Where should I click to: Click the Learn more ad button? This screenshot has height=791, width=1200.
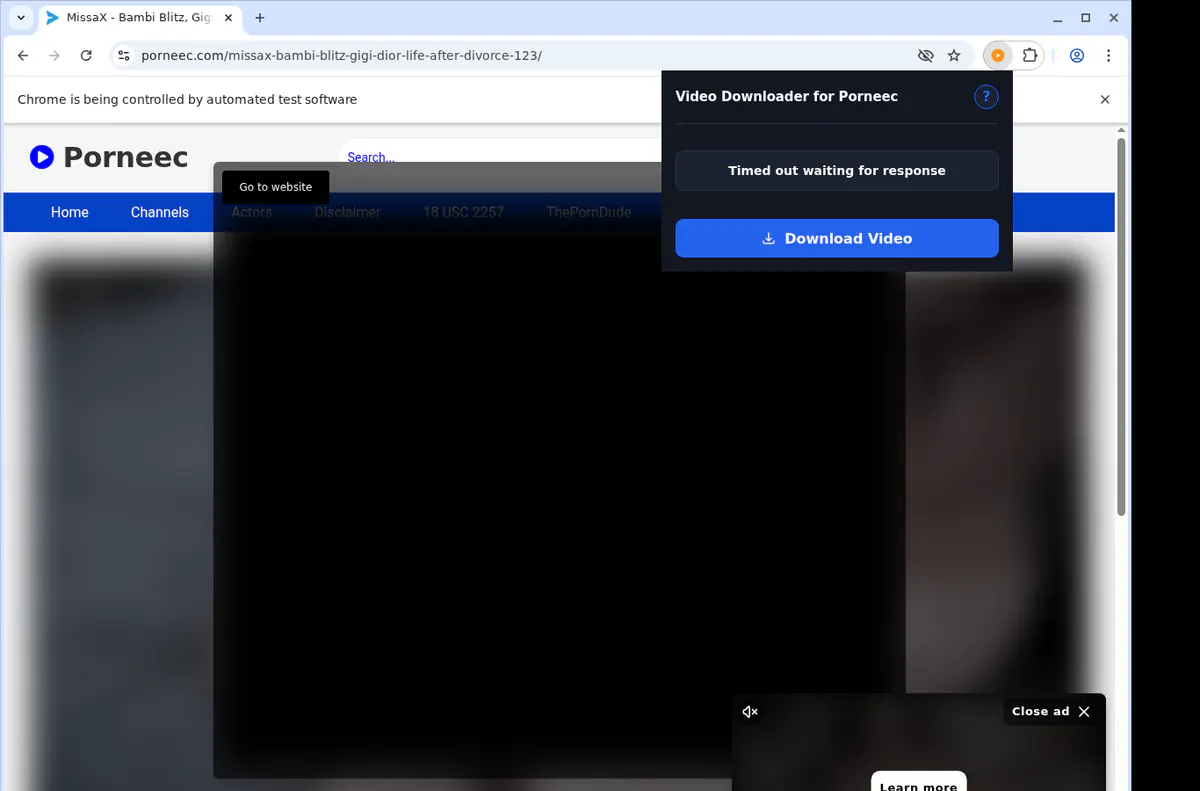918,782
